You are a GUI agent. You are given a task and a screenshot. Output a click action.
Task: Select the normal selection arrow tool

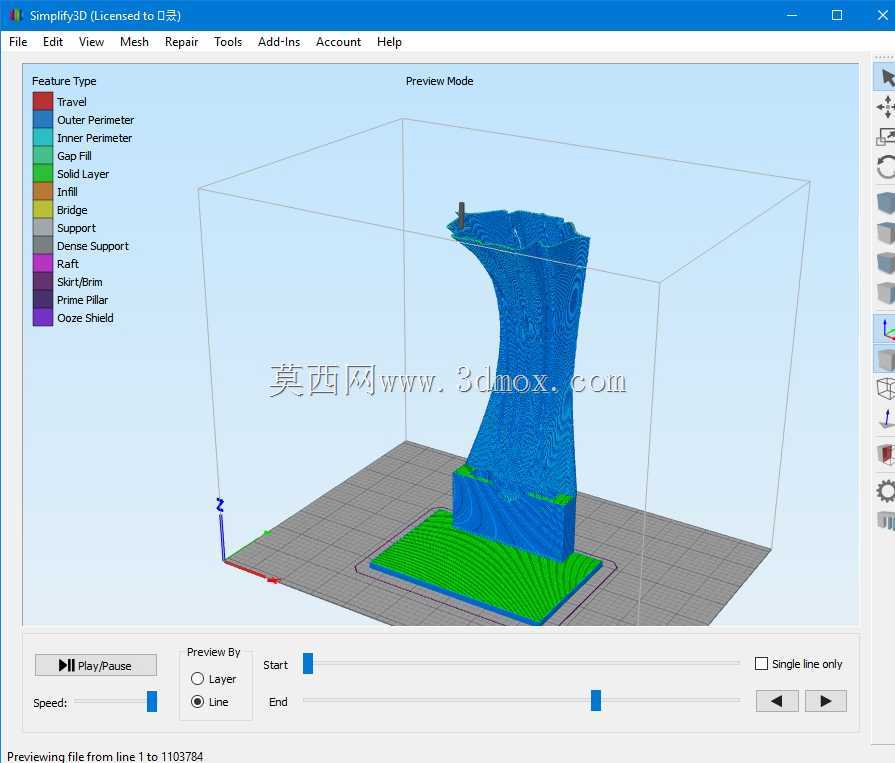(886, 77)
